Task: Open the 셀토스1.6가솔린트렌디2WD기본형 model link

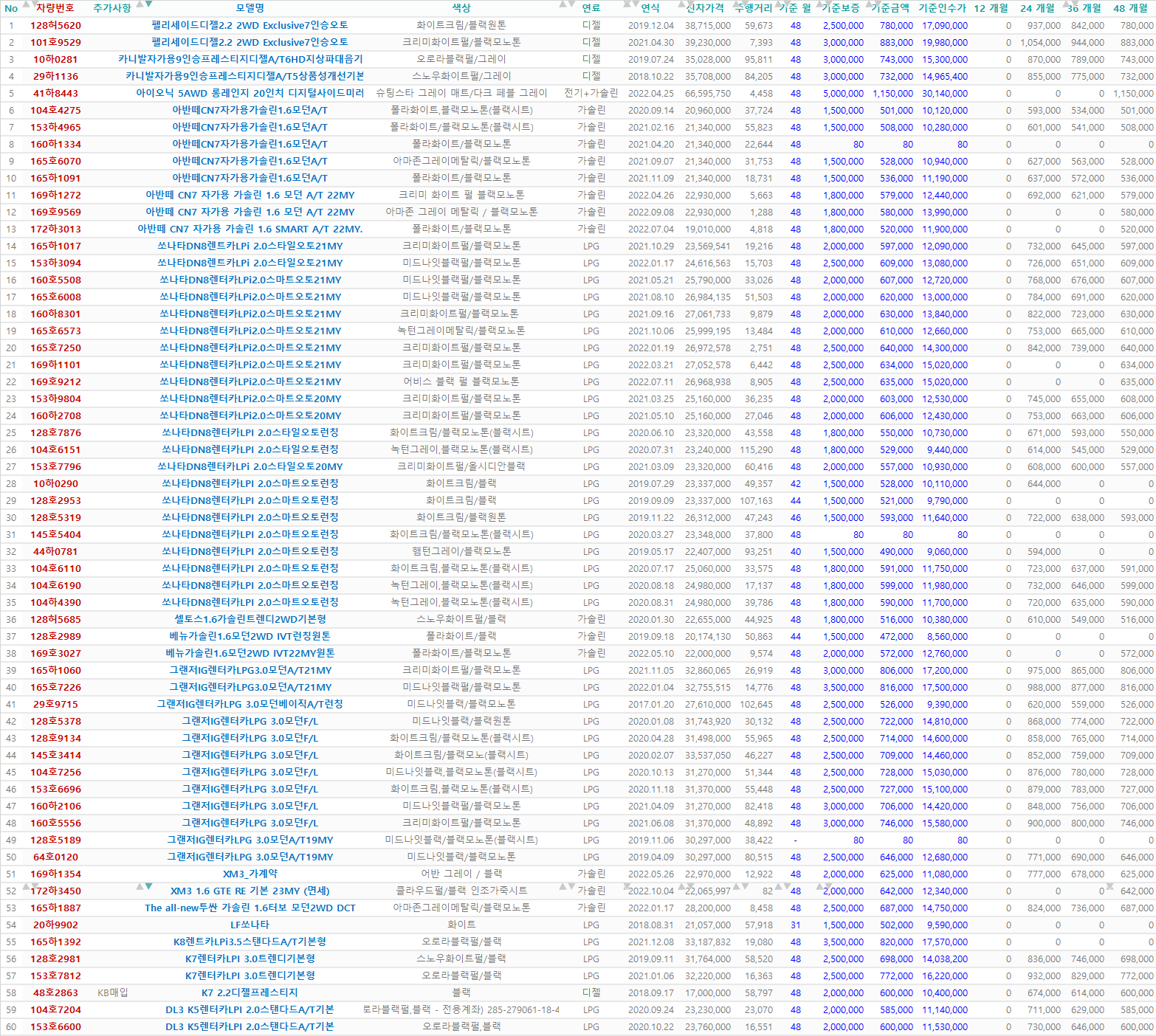Action: pyautogui.click(x=250, y=619)
